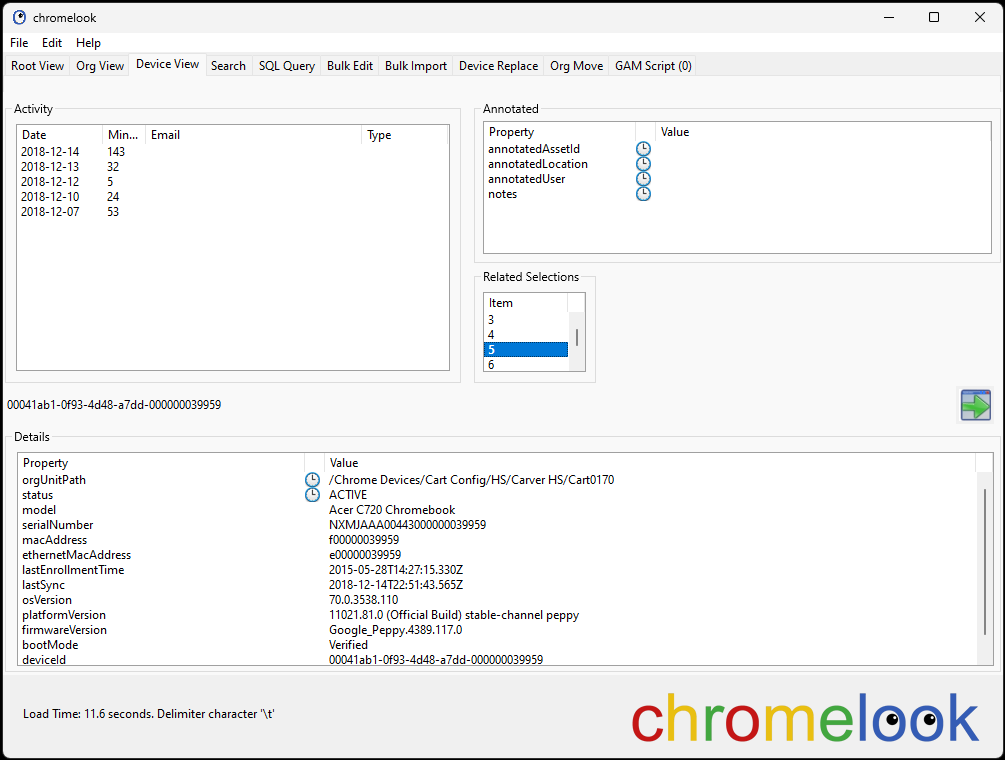1005x760 pixels.
Task: Click the history clock icon for orgUnitPath
Action: click(312, 479)
